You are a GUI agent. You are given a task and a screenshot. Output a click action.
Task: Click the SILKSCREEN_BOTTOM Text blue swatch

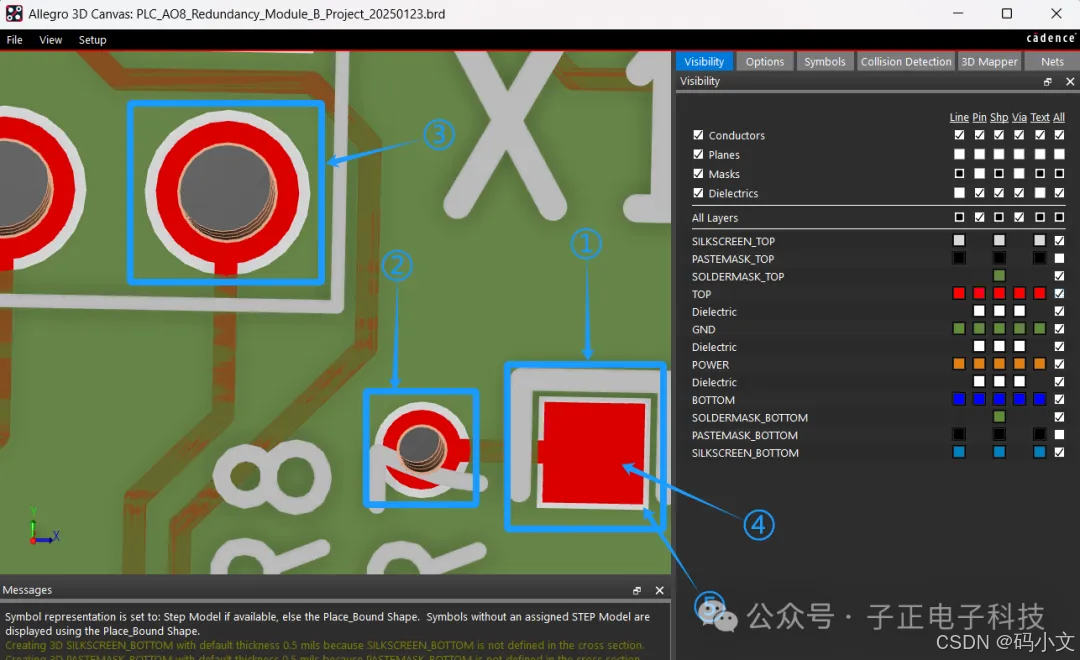1039,452
